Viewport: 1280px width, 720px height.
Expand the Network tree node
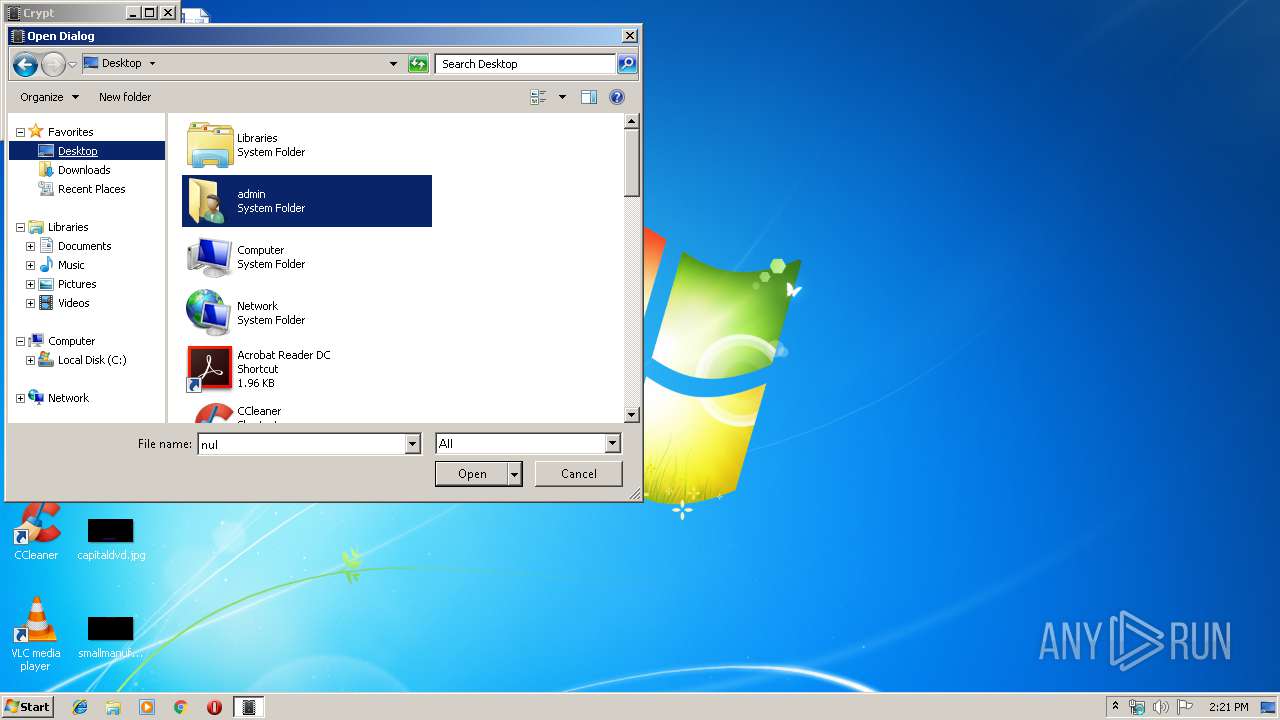(x=20, y=398)
